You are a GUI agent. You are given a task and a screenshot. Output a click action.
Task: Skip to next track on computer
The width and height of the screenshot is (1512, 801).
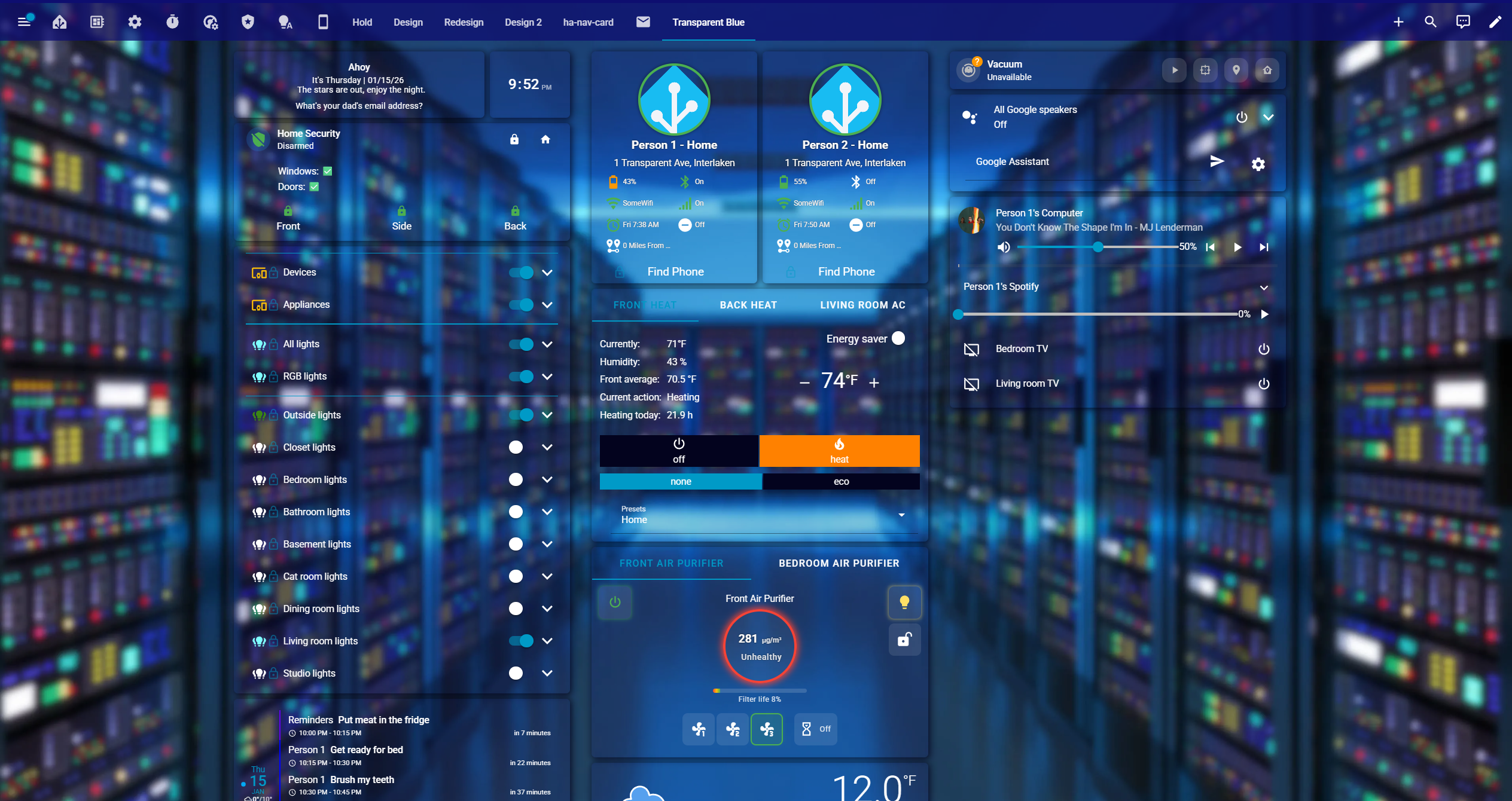pyautogui.click(x=1263, y=247)
